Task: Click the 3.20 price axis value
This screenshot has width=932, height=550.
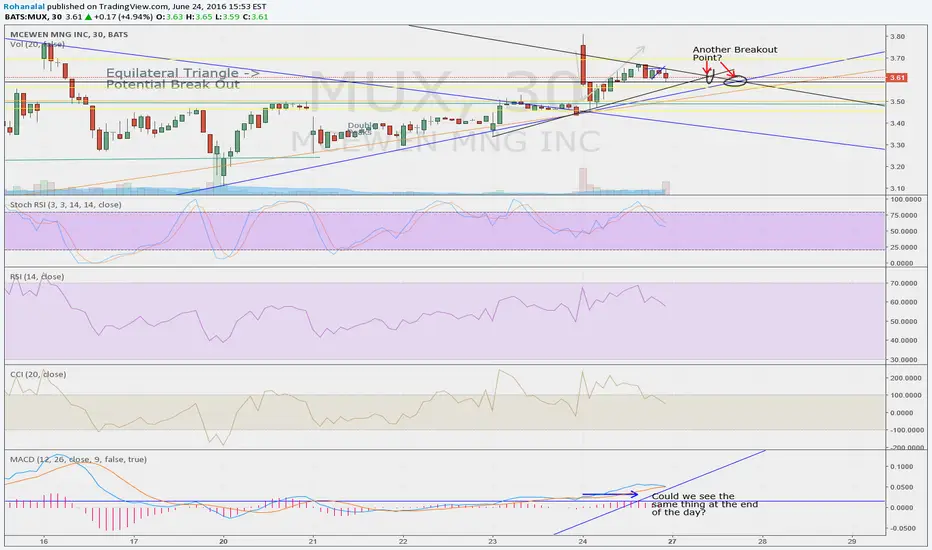Action: [x=897, y=166]
